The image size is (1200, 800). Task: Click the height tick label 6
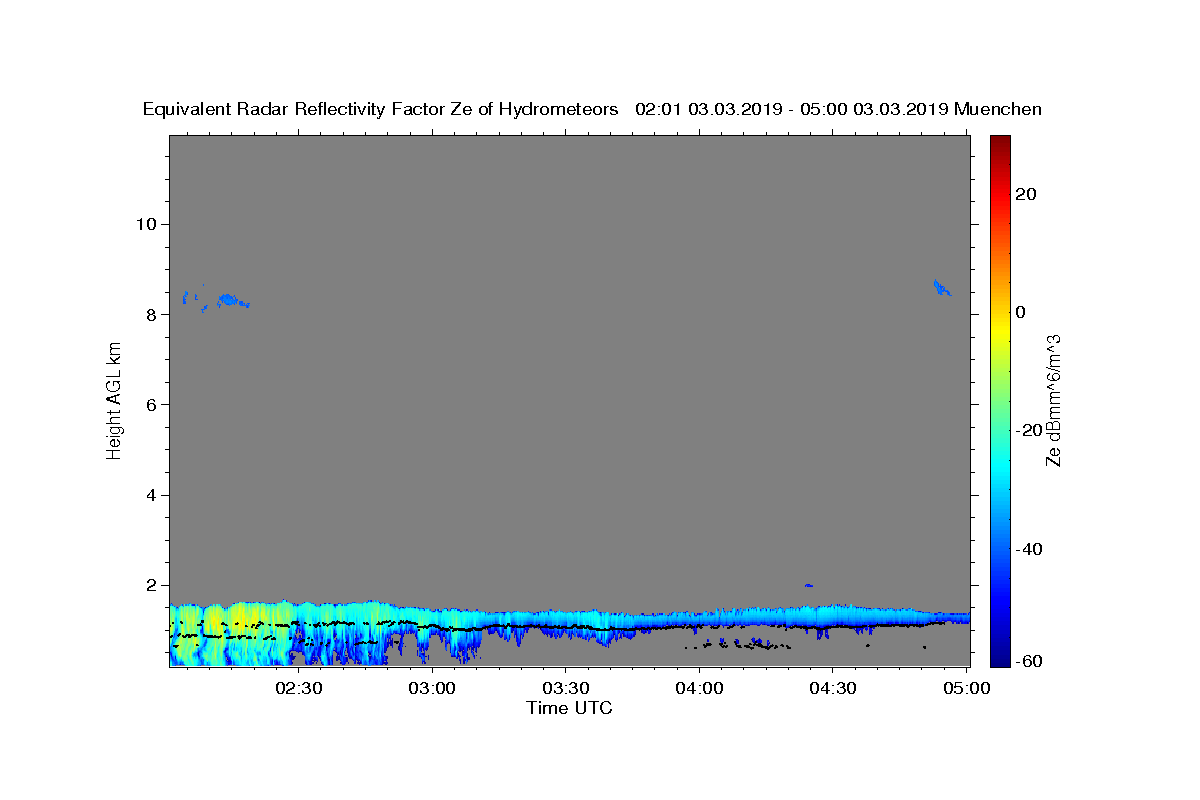point(149,404)
